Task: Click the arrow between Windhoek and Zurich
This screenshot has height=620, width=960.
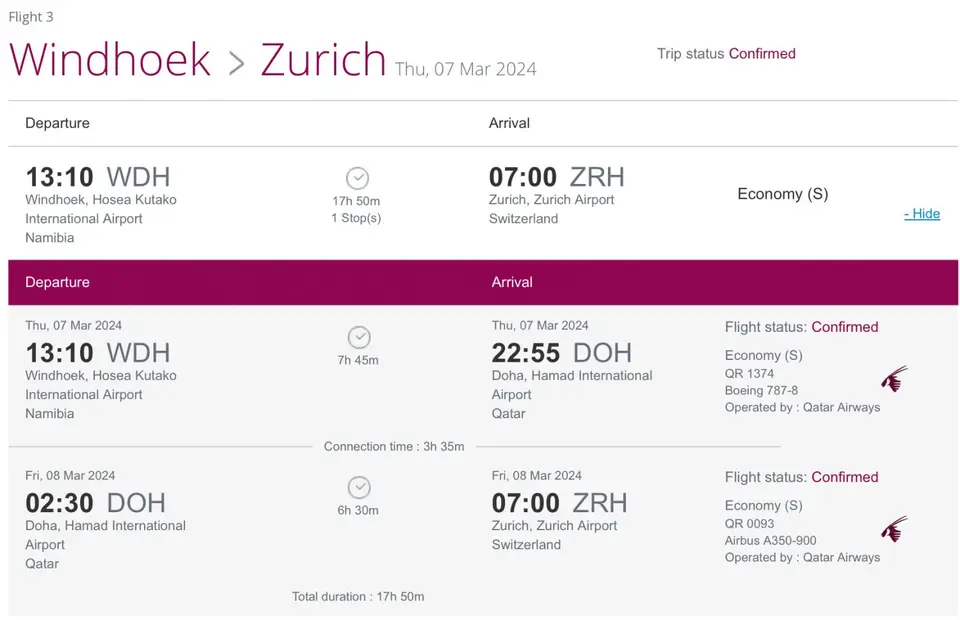Action: pos(236,63)
